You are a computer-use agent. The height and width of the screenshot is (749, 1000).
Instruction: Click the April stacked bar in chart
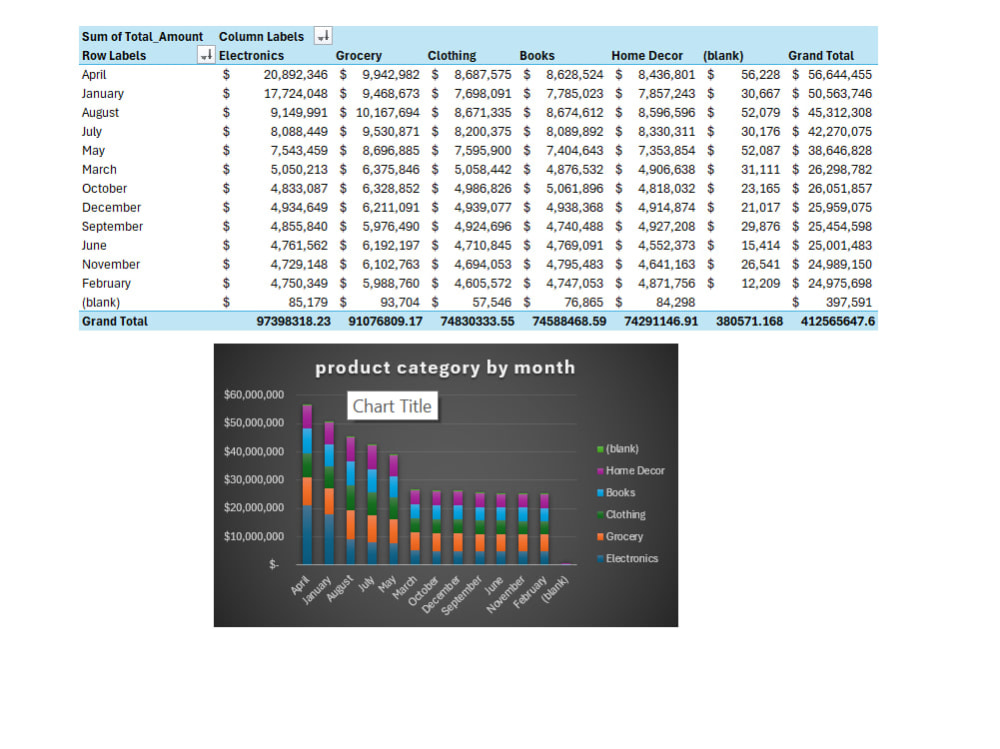point(307,484)
